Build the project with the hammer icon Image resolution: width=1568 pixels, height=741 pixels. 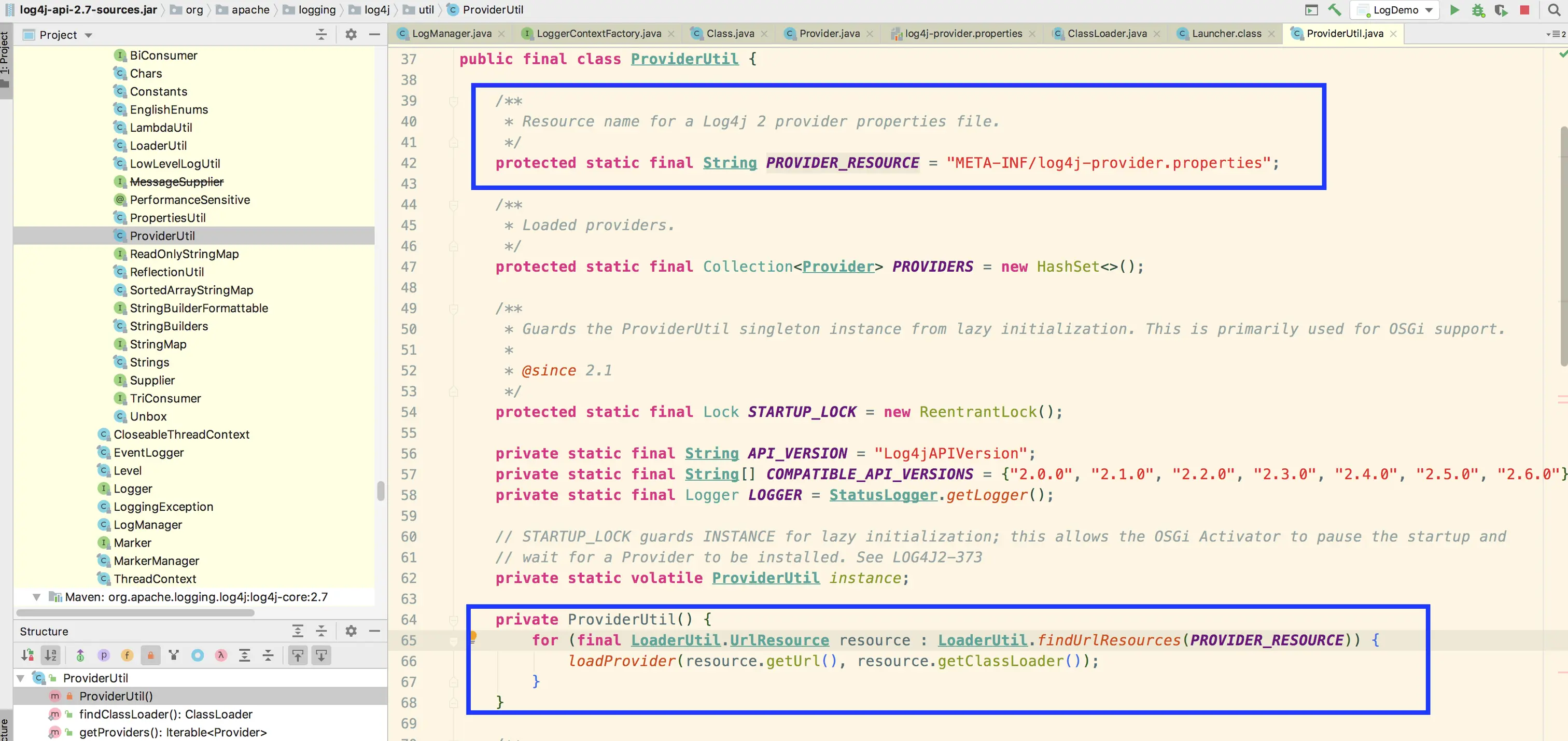[x=1334, y=10]
